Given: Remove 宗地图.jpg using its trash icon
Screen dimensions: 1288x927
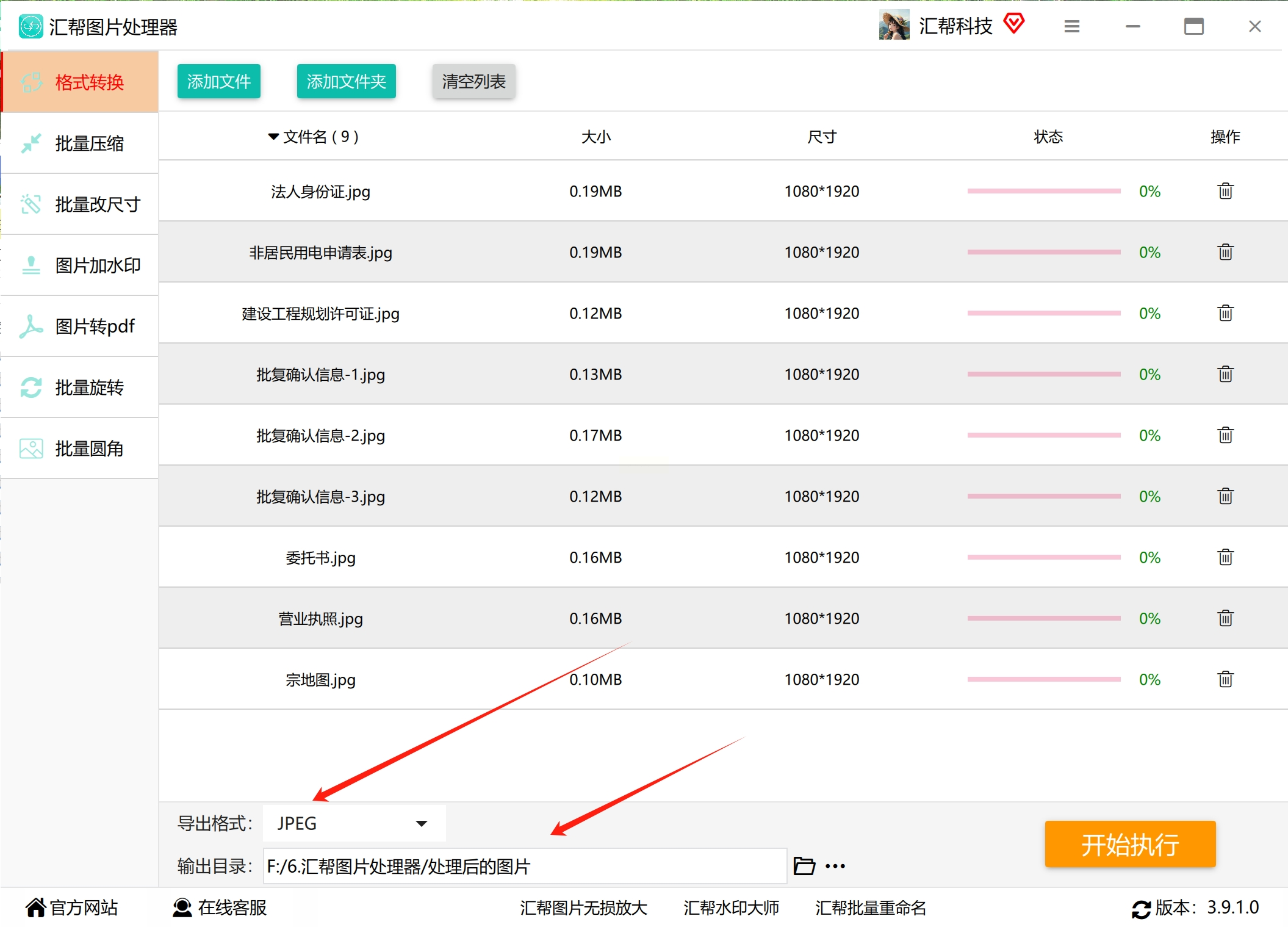Looking at the screenshot, I should pos(1225,679).
